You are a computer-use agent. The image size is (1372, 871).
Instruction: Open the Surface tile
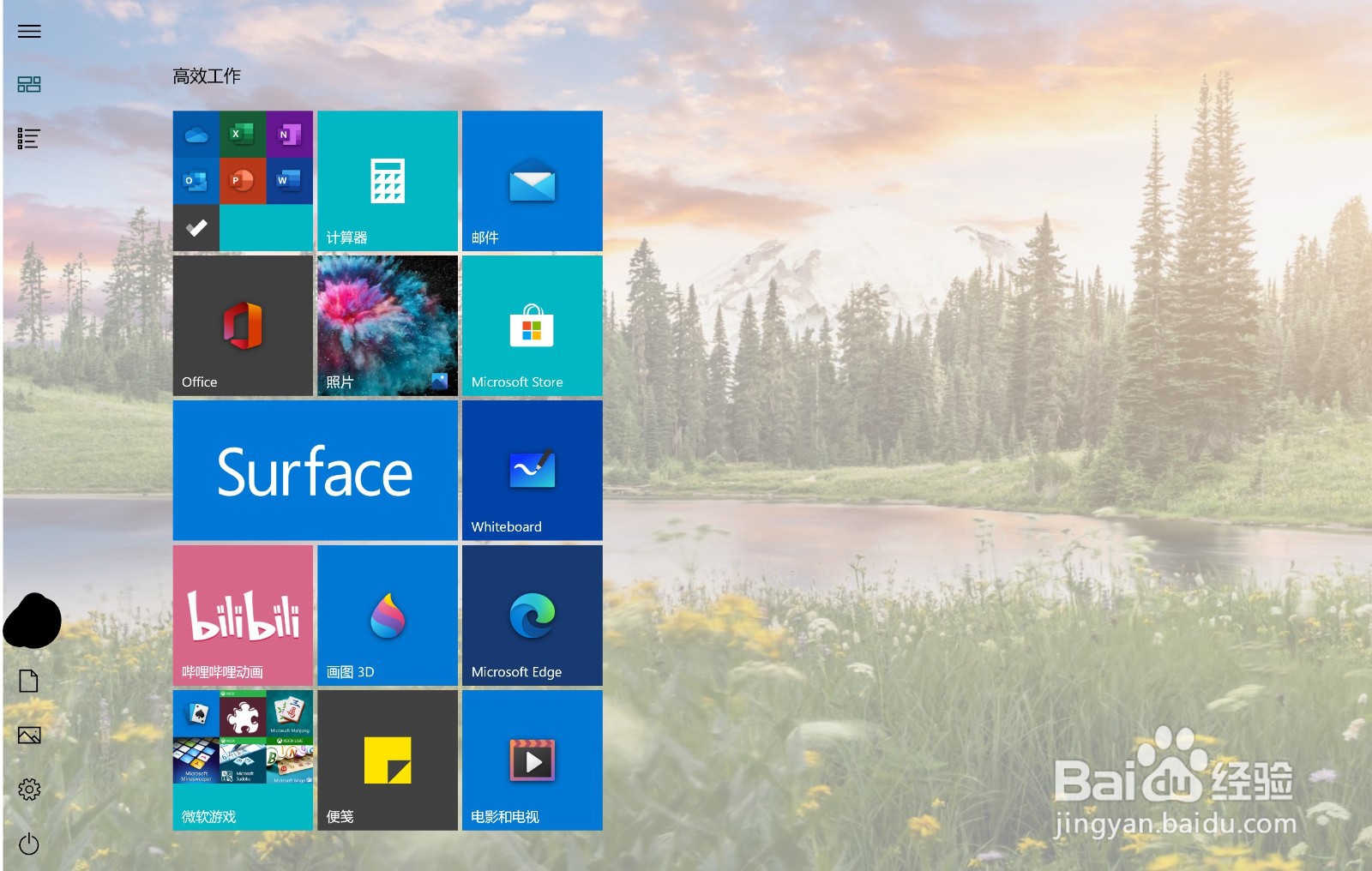pyautogui.click(x=316, y=471)
